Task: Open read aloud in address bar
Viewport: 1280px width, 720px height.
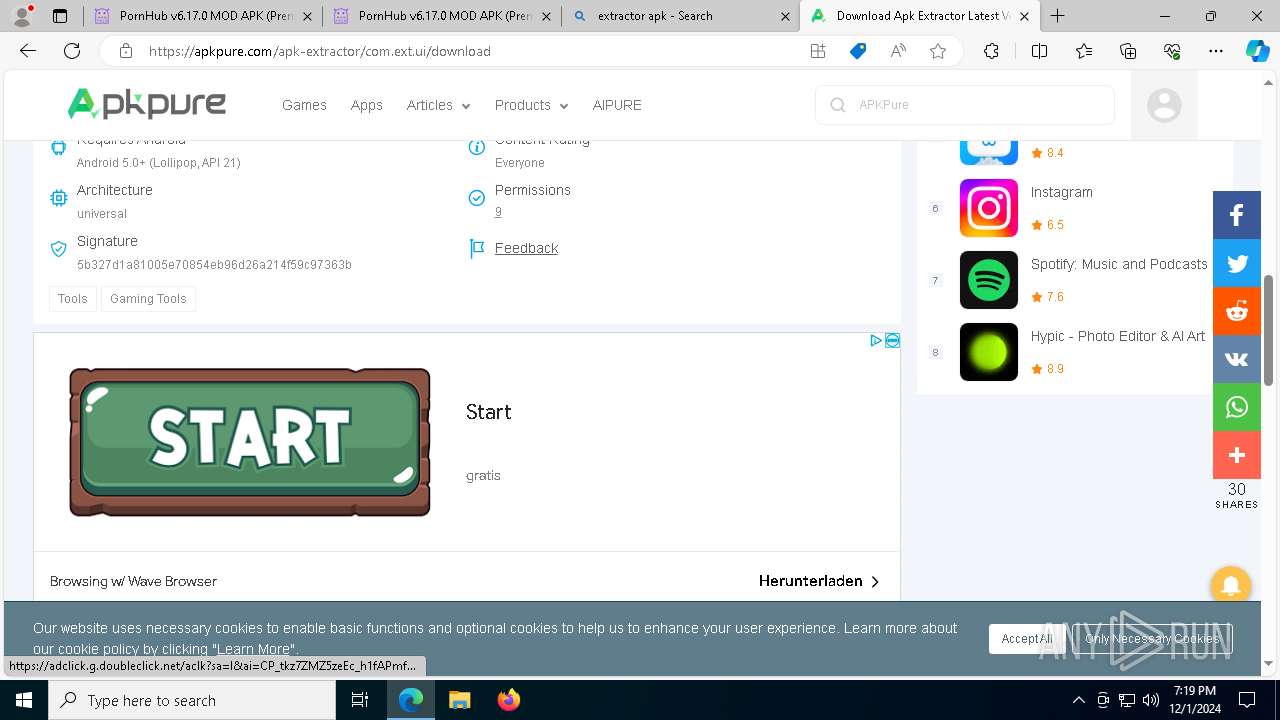Action: coord(898,51)
